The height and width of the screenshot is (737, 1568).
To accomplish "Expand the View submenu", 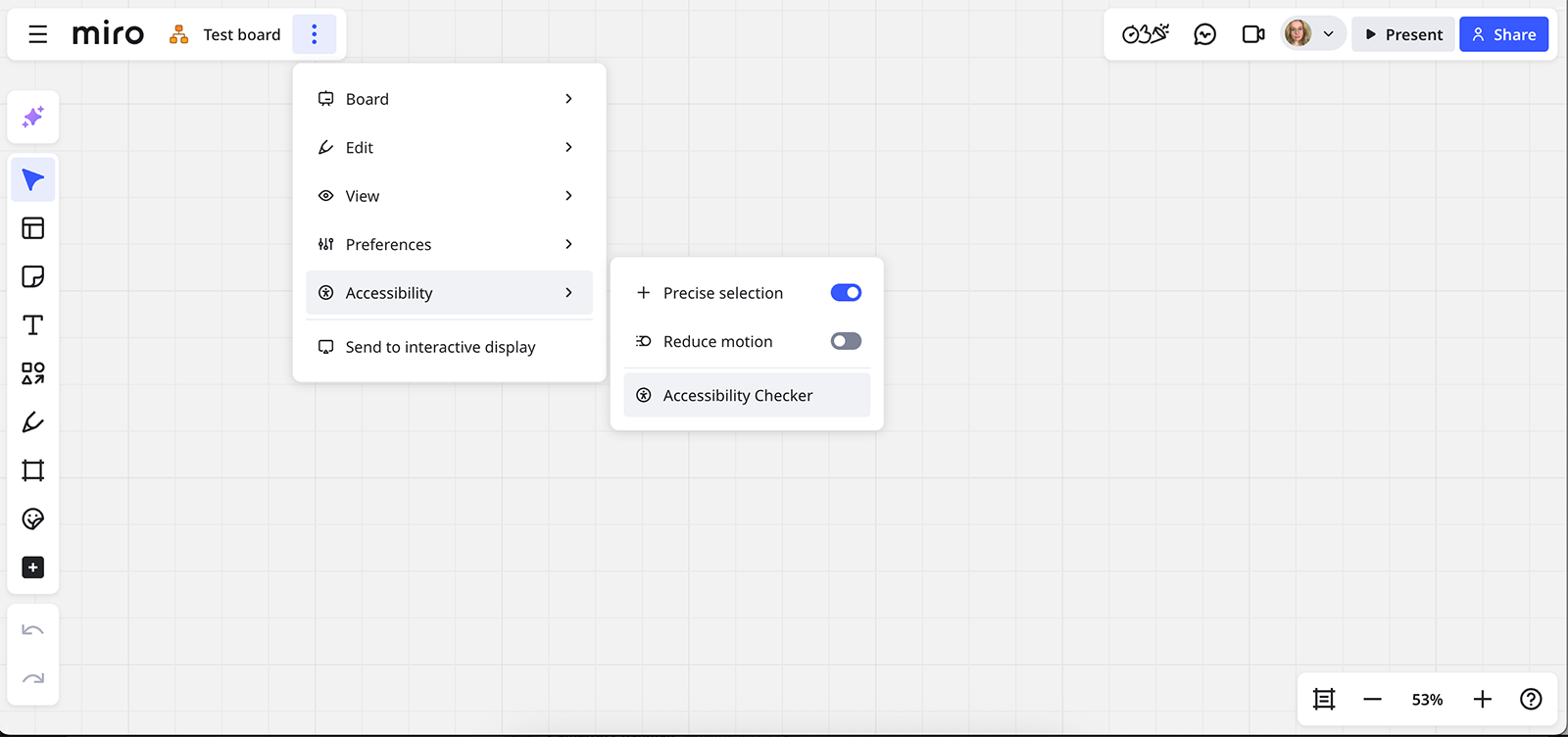I will click(448, 195).
